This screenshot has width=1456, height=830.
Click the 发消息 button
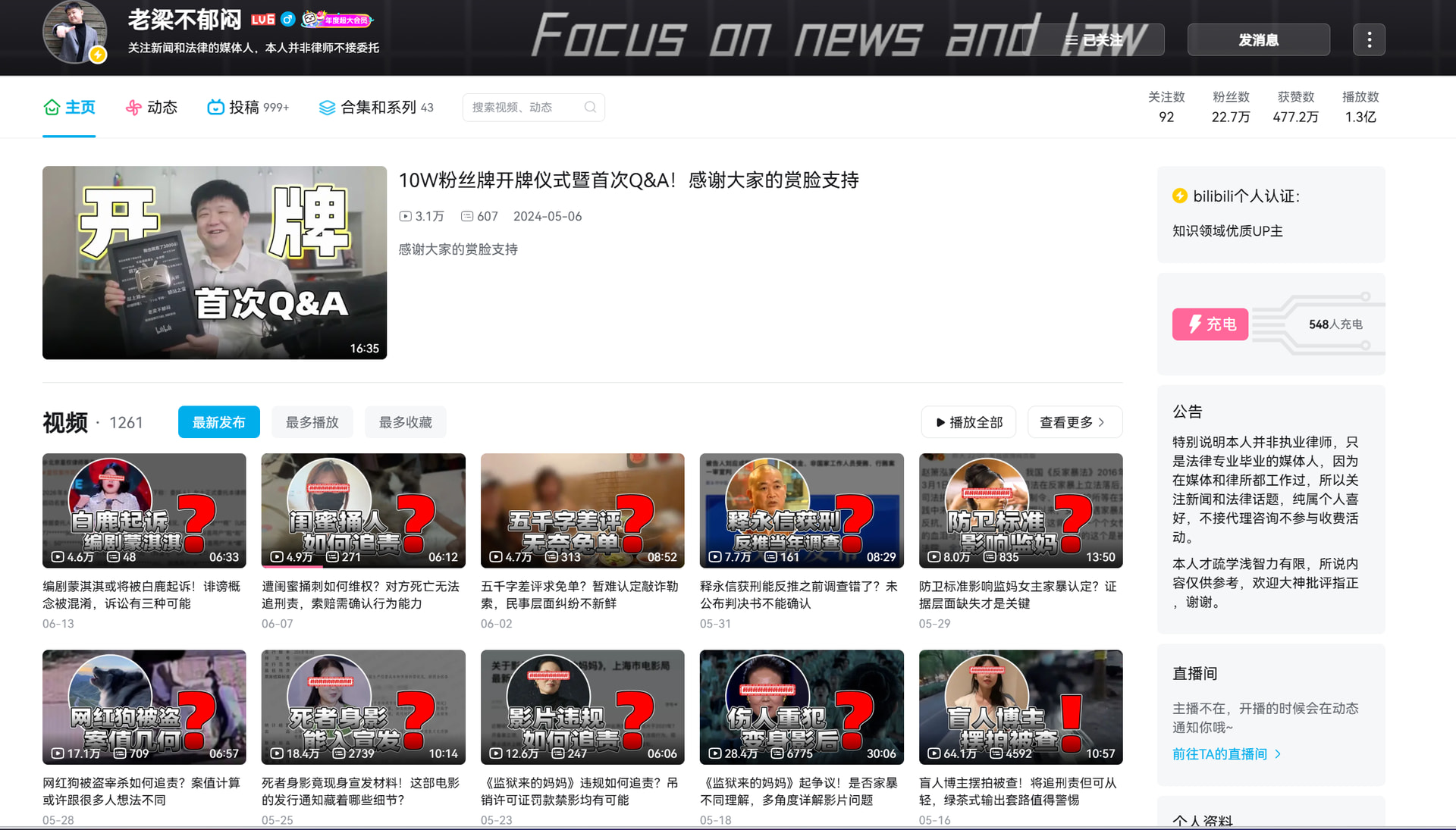tap(1259, 39)
